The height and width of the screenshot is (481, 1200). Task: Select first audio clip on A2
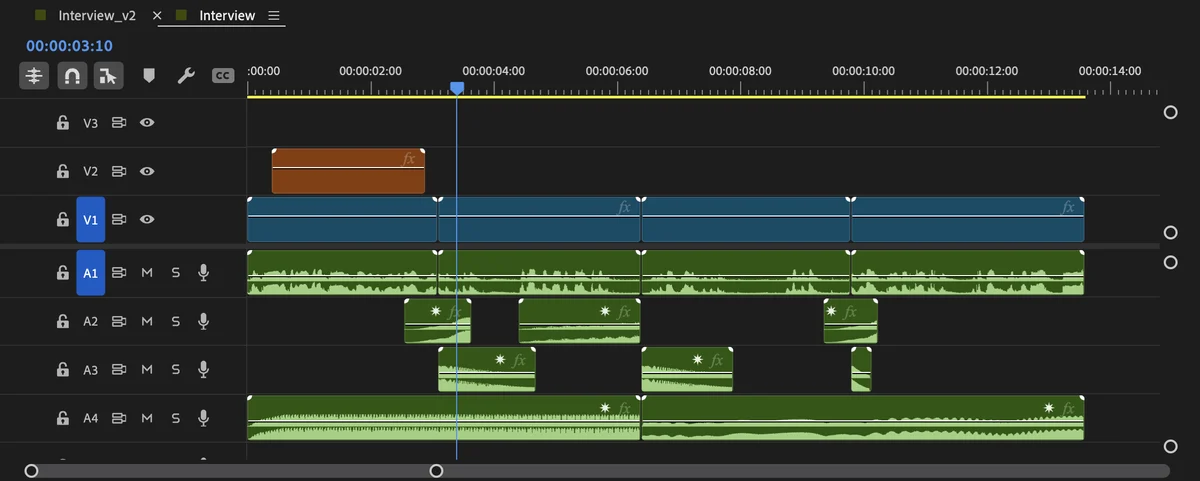(437, 321)
